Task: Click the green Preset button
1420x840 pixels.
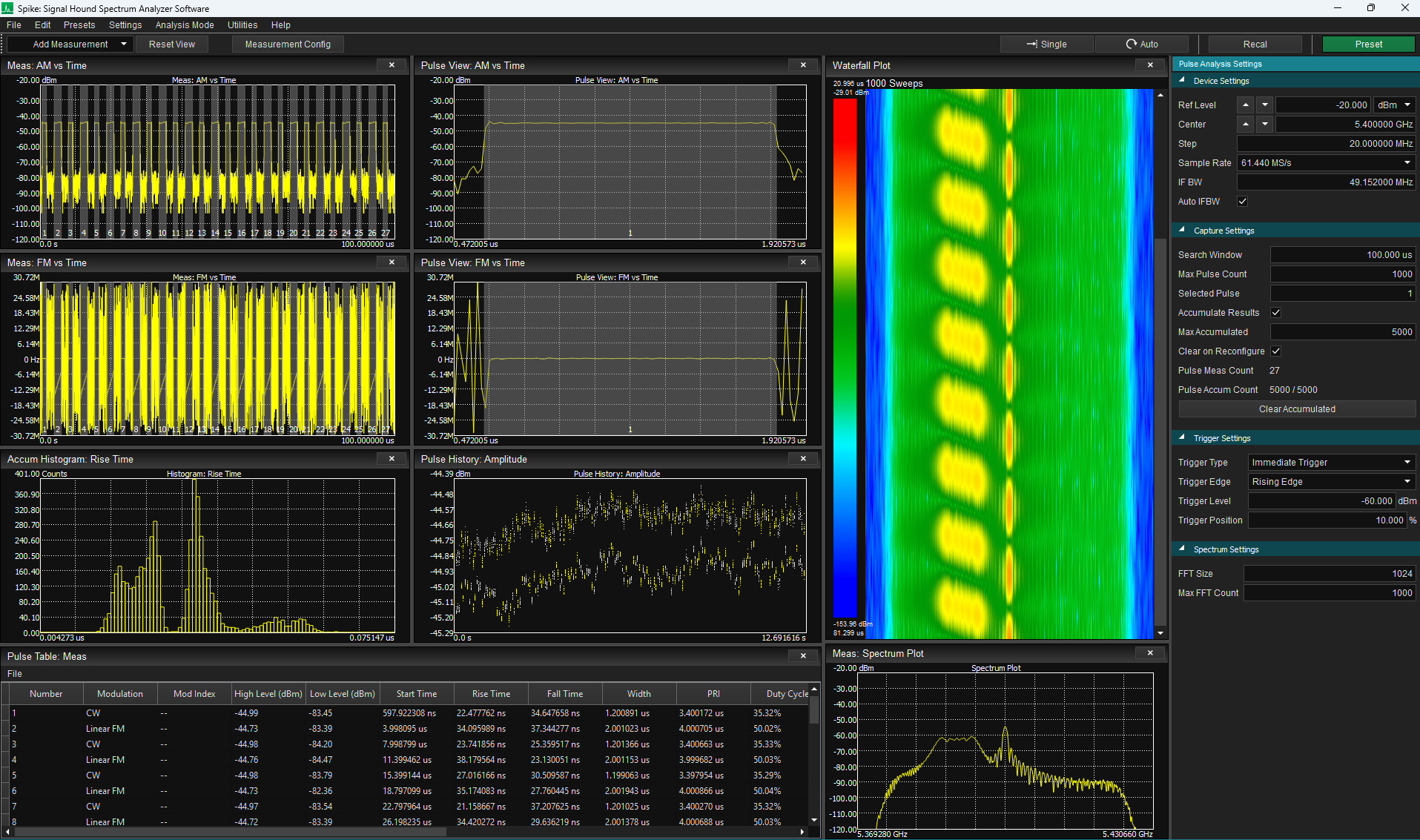Action: click(1368, 44)
